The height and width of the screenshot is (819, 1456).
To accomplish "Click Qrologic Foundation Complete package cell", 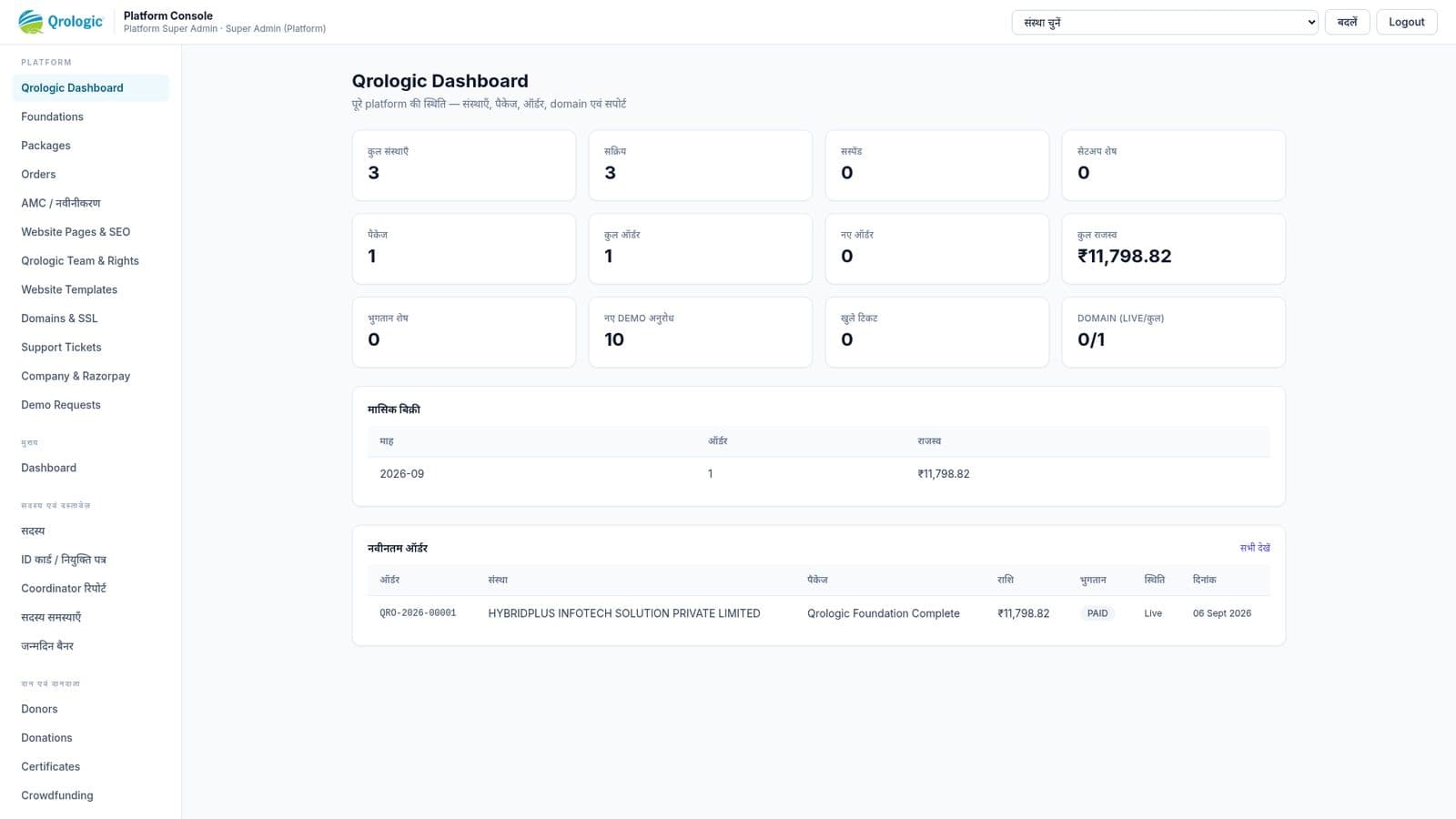I will (x=883, y=613).
